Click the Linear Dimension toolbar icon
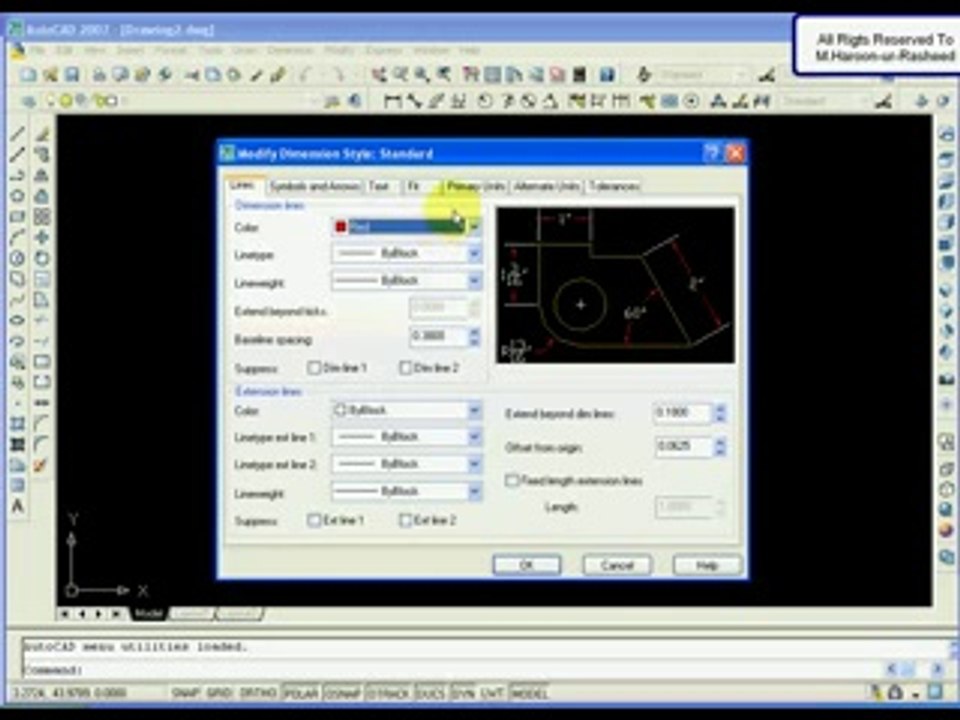The height and width of the screenshot is (720, 960). [392, 101]
